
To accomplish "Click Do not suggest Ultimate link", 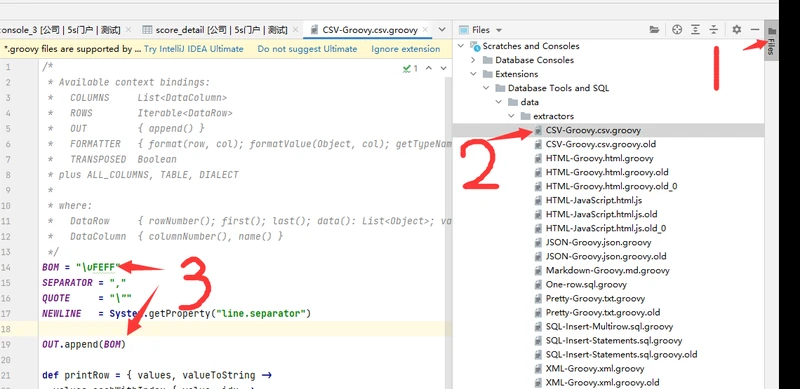I will 307,50.
